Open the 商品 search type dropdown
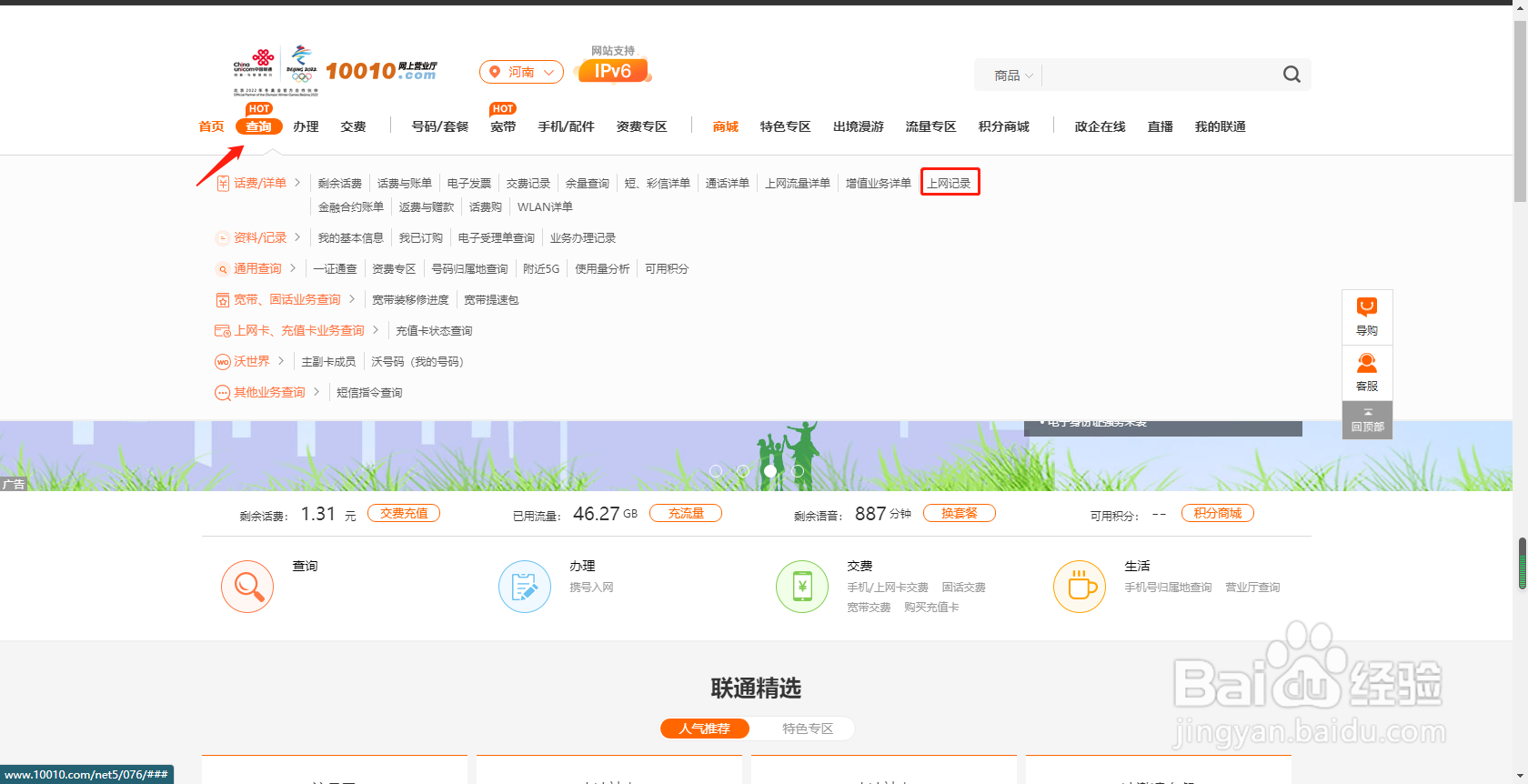This screenshot has width=1528, height=784. tap(1013, 75)
